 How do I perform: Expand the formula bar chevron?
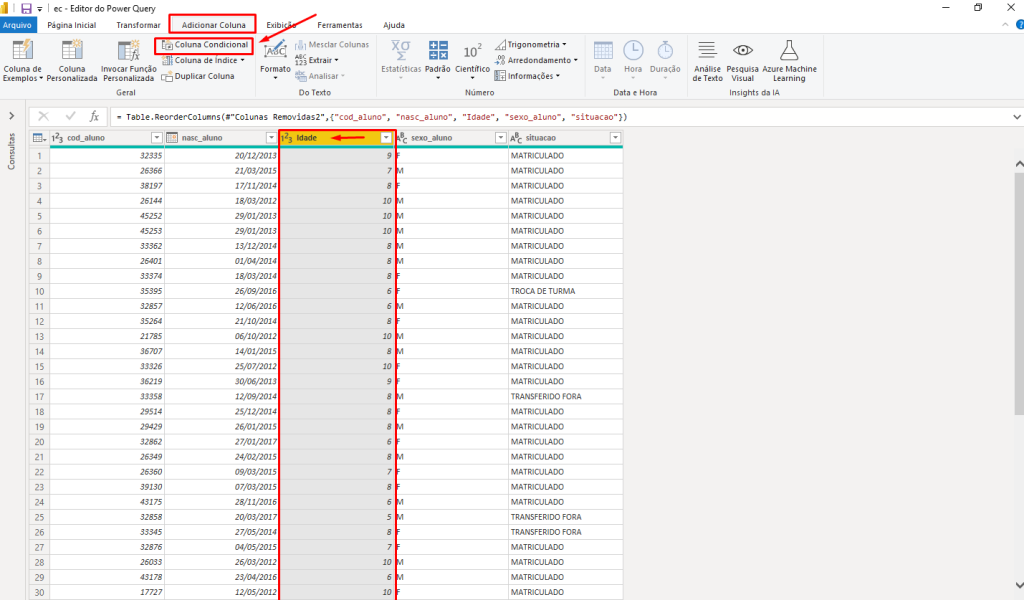(1016, 116)
